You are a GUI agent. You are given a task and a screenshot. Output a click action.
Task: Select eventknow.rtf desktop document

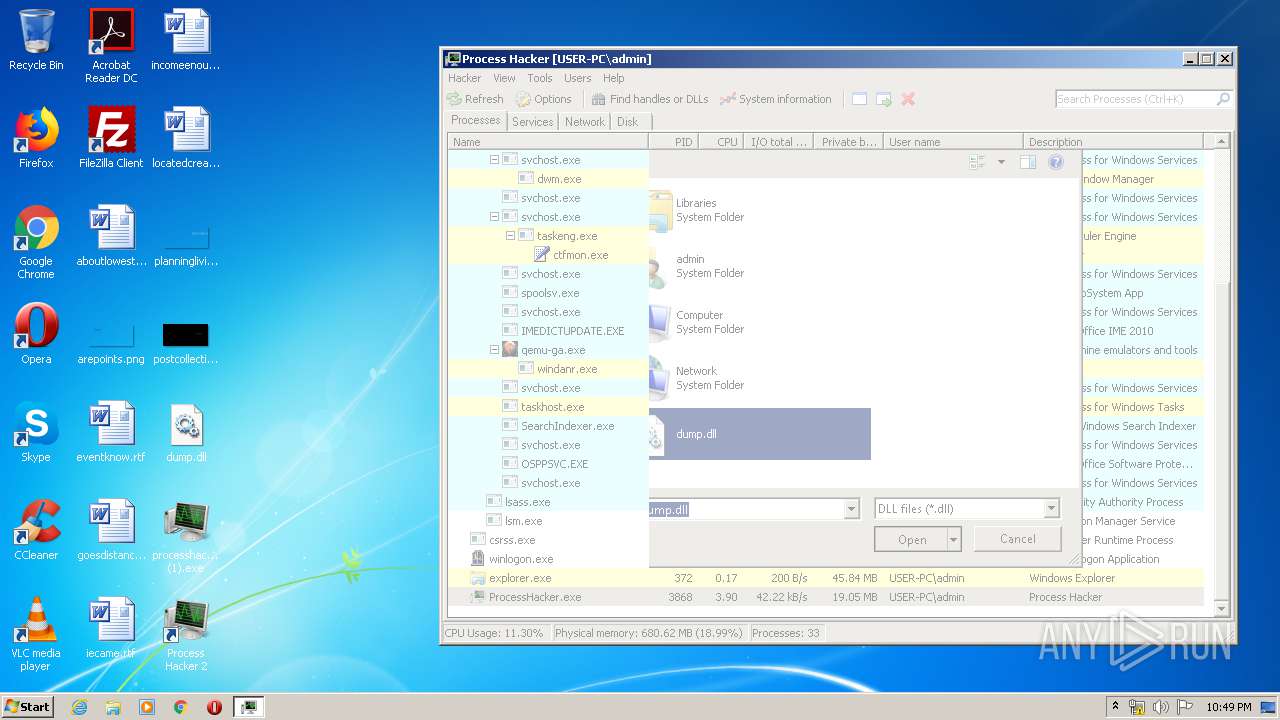coord(111,432)
